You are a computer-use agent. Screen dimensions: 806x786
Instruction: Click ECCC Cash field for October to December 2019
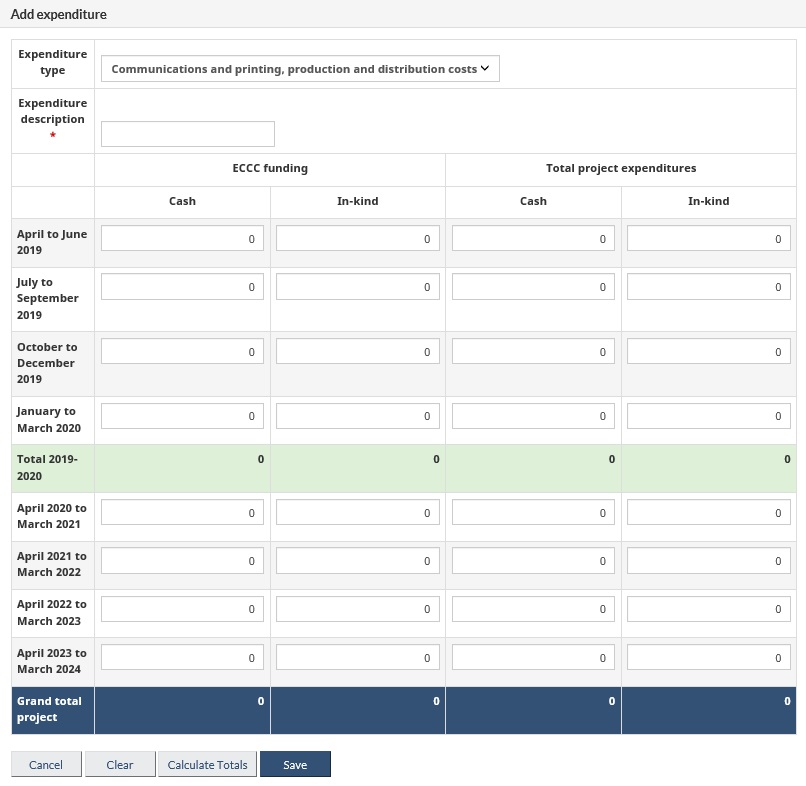pyautogui.click(x=182, y=352)
